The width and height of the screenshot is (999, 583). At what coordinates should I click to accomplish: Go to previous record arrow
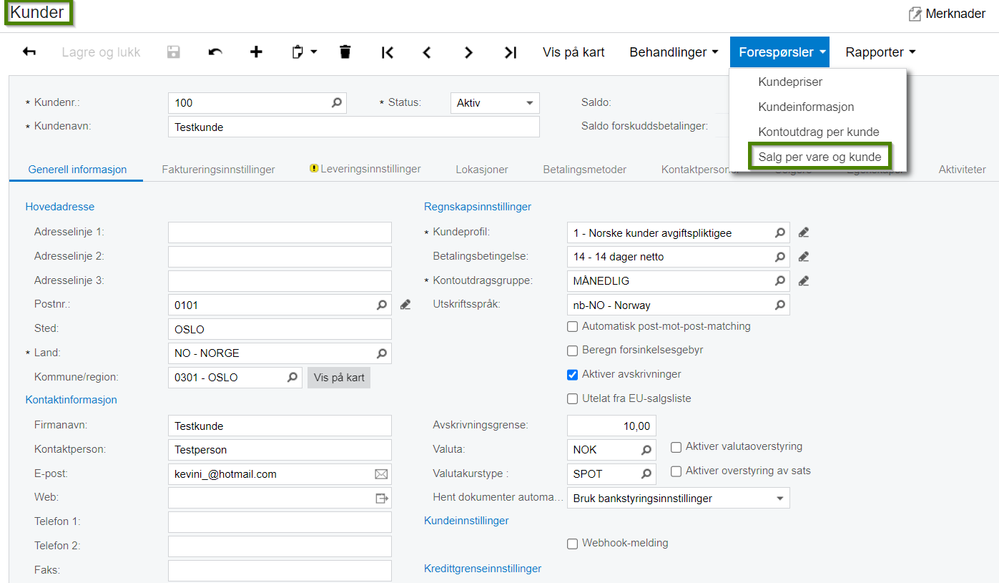427,52
